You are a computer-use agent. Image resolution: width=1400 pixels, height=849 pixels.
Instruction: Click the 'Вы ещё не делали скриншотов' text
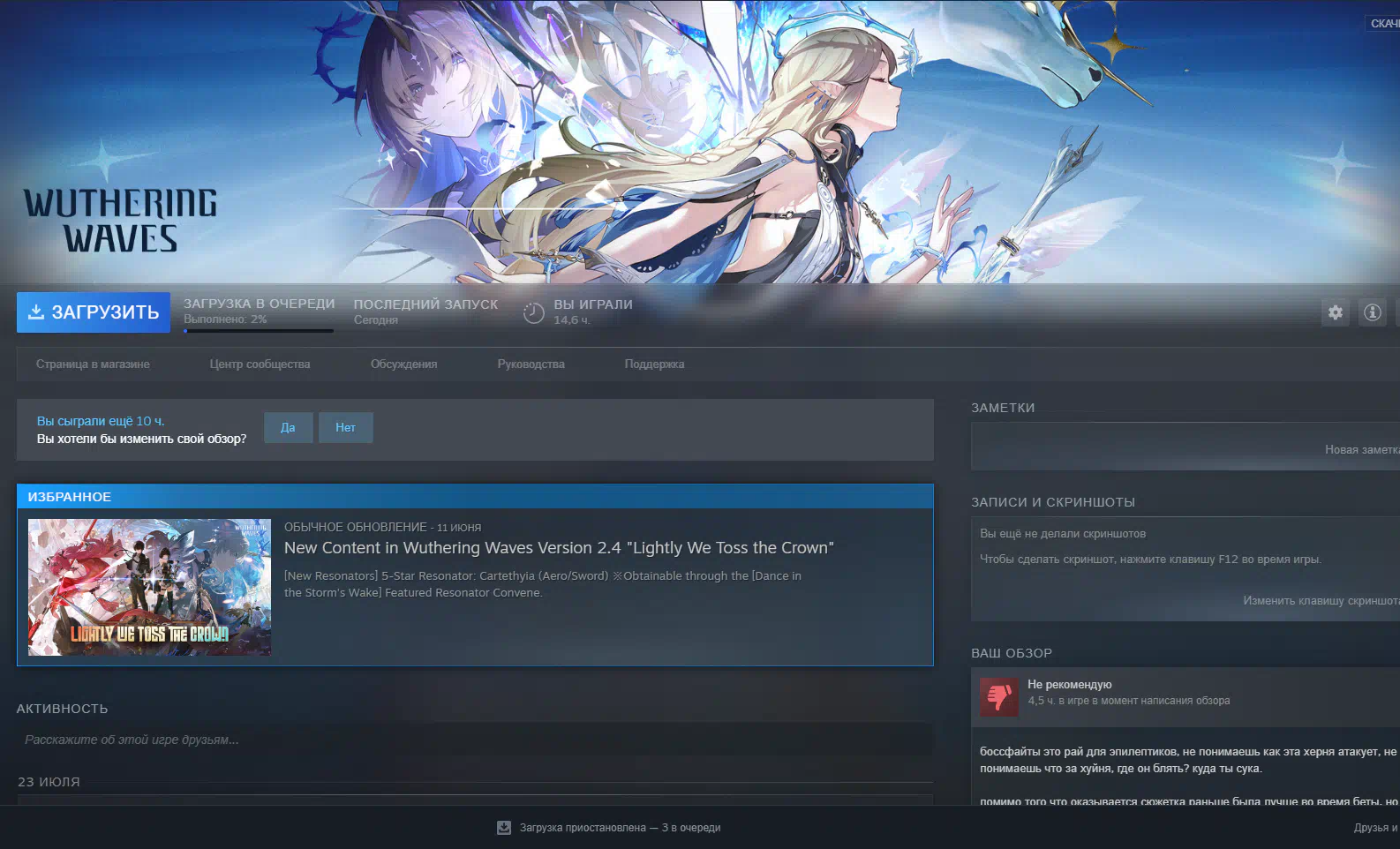[x=1063, y=533]
